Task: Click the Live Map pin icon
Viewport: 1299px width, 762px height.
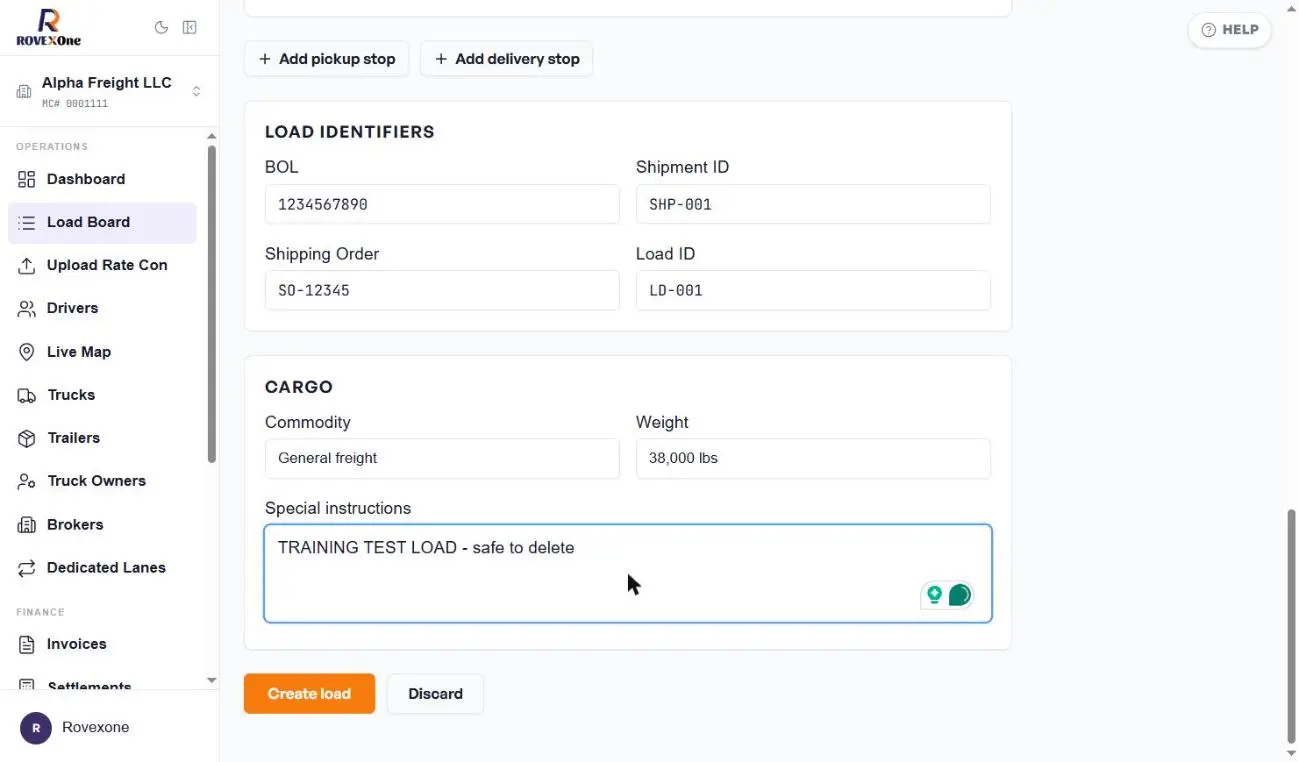Action: (27, 352)
